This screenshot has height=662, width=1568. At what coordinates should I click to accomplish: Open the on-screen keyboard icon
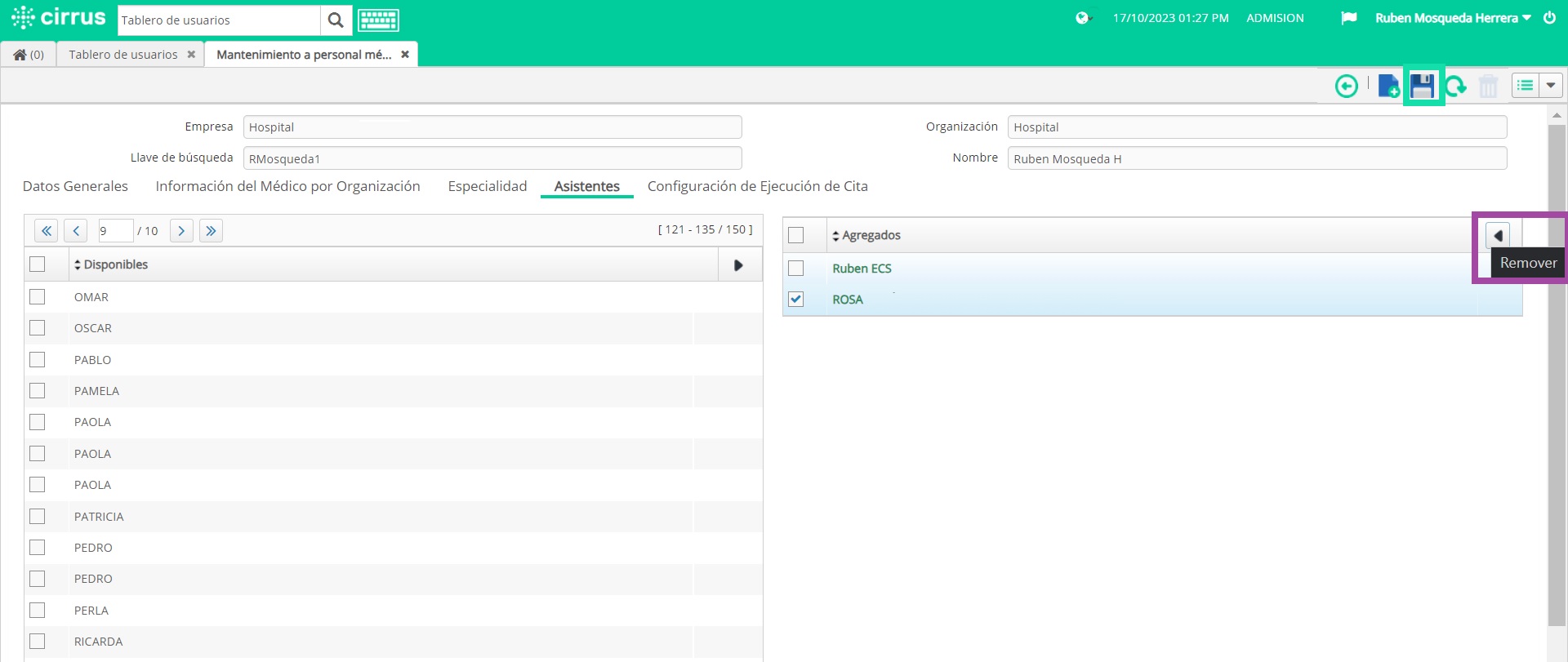378,20
